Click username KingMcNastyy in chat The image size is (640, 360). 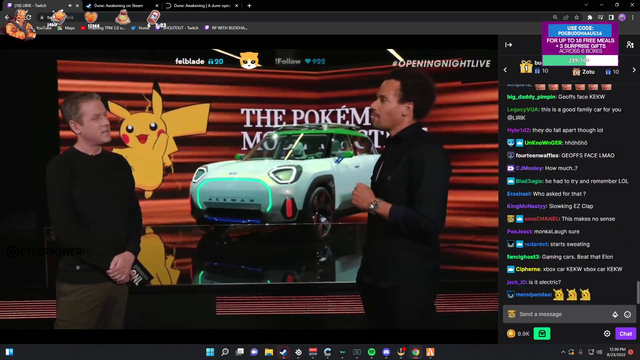pyautogui.click(x=527, y=206)
